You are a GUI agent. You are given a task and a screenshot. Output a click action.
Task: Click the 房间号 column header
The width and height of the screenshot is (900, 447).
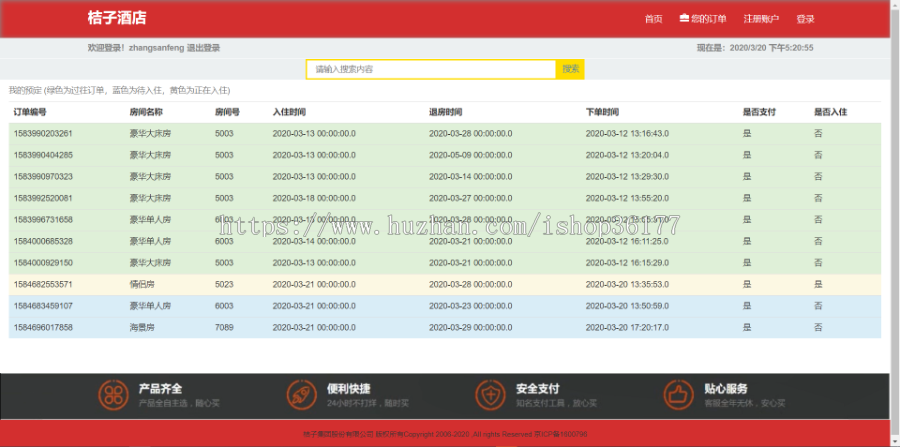point(227,112)
